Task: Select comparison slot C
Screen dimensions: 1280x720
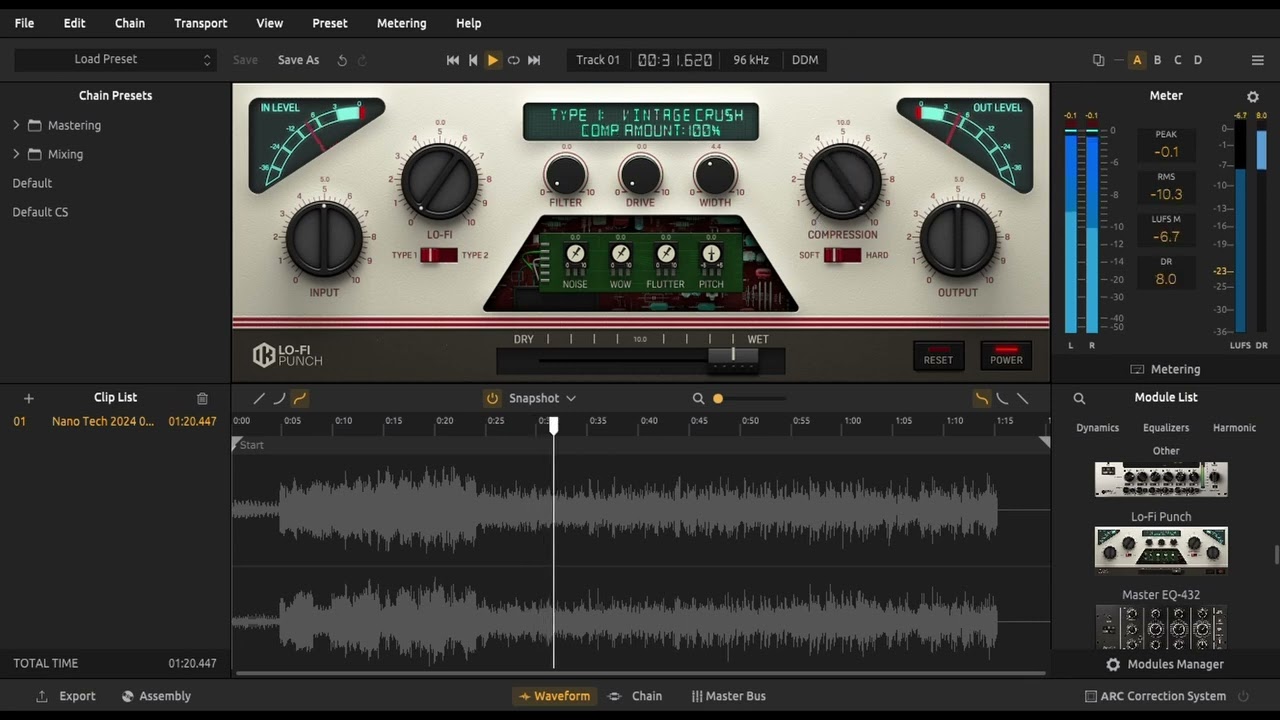Action: point(1178,60)
